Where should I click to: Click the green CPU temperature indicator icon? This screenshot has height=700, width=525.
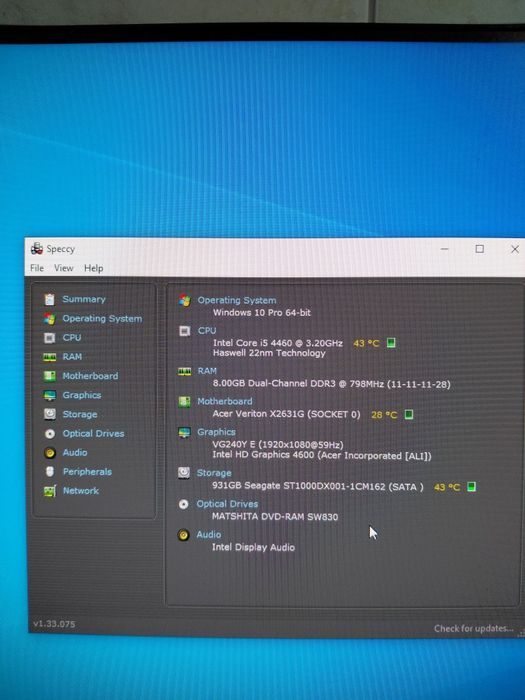pyautogui.click(x=391, y=343)
